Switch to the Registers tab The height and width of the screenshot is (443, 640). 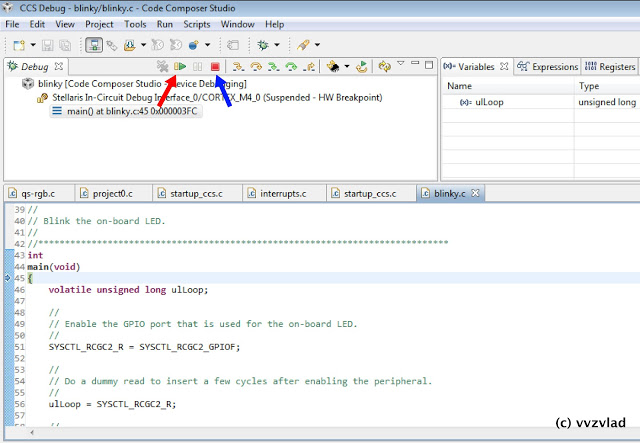[x=610, y=67]
